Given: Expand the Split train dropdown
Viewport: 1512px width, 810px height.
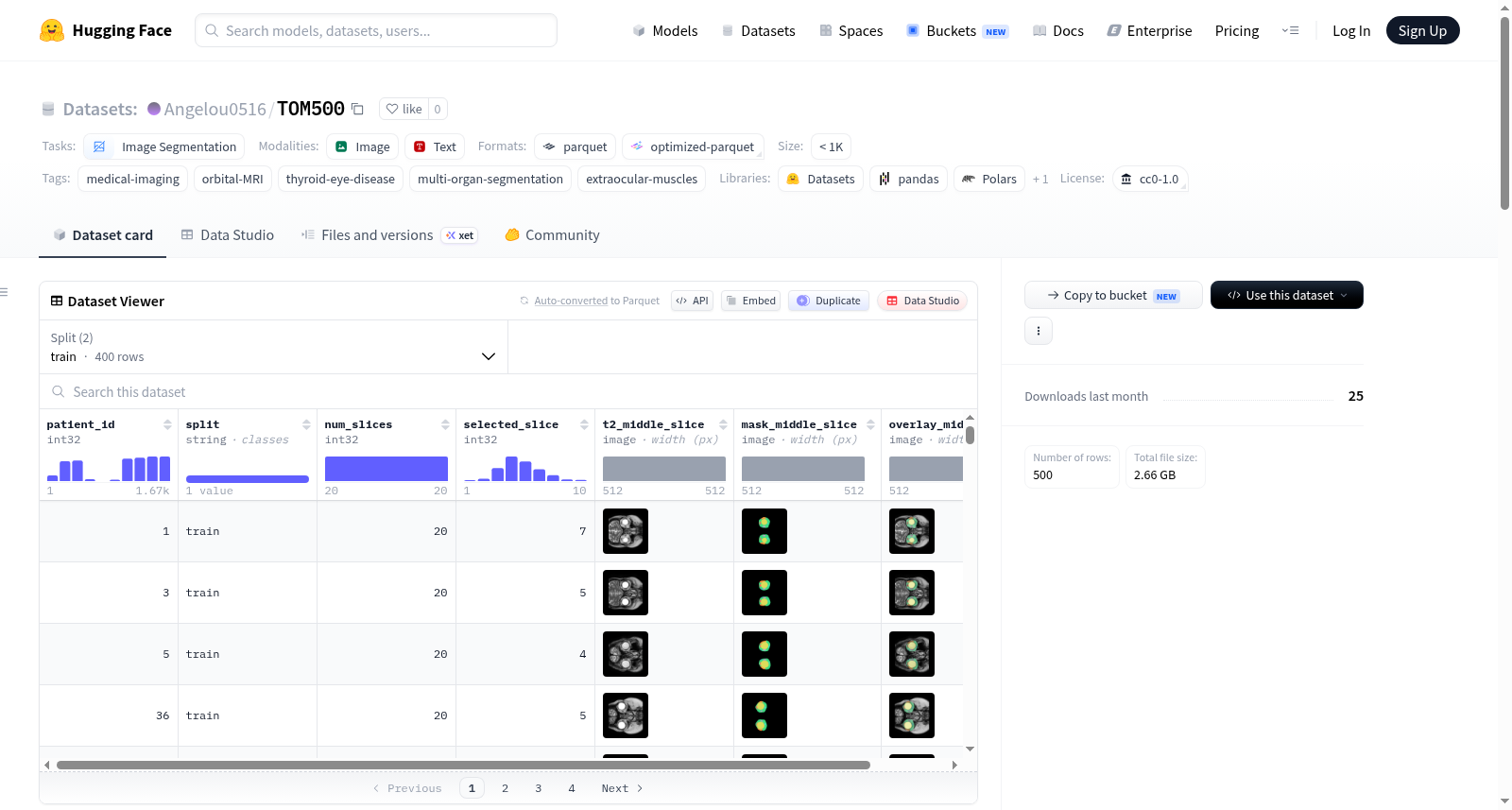Looking at the screenshot, I should point(274,347).
